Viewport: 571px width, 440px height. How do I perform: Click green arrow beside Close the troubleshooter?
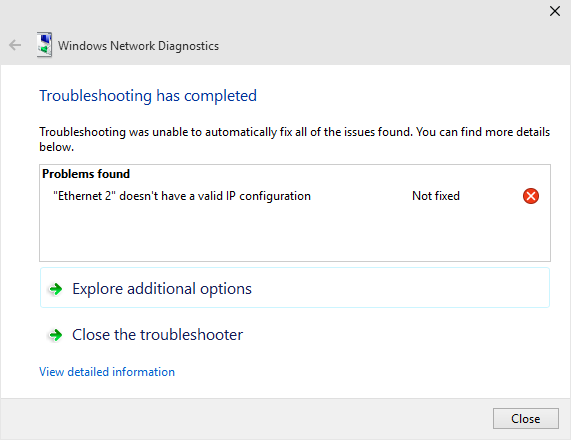tap(56, 335)
